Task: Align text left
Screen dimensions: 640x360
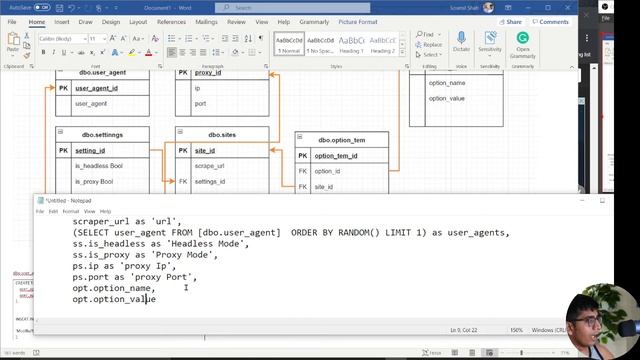Action: click(172, 52)
